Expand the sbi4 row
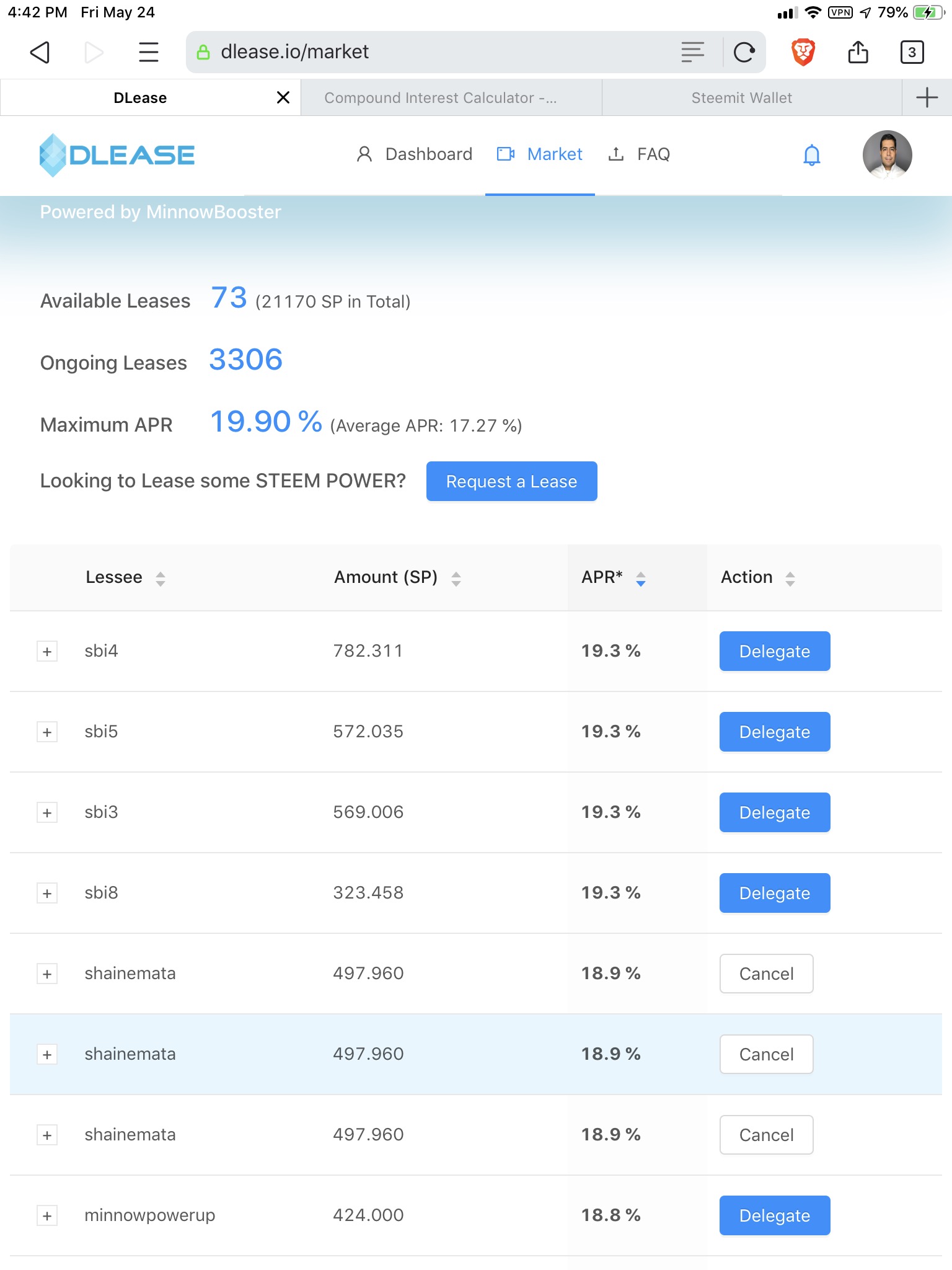This screenshot has height=1270, width=952. pyautogui.click(x=47, y=652)
